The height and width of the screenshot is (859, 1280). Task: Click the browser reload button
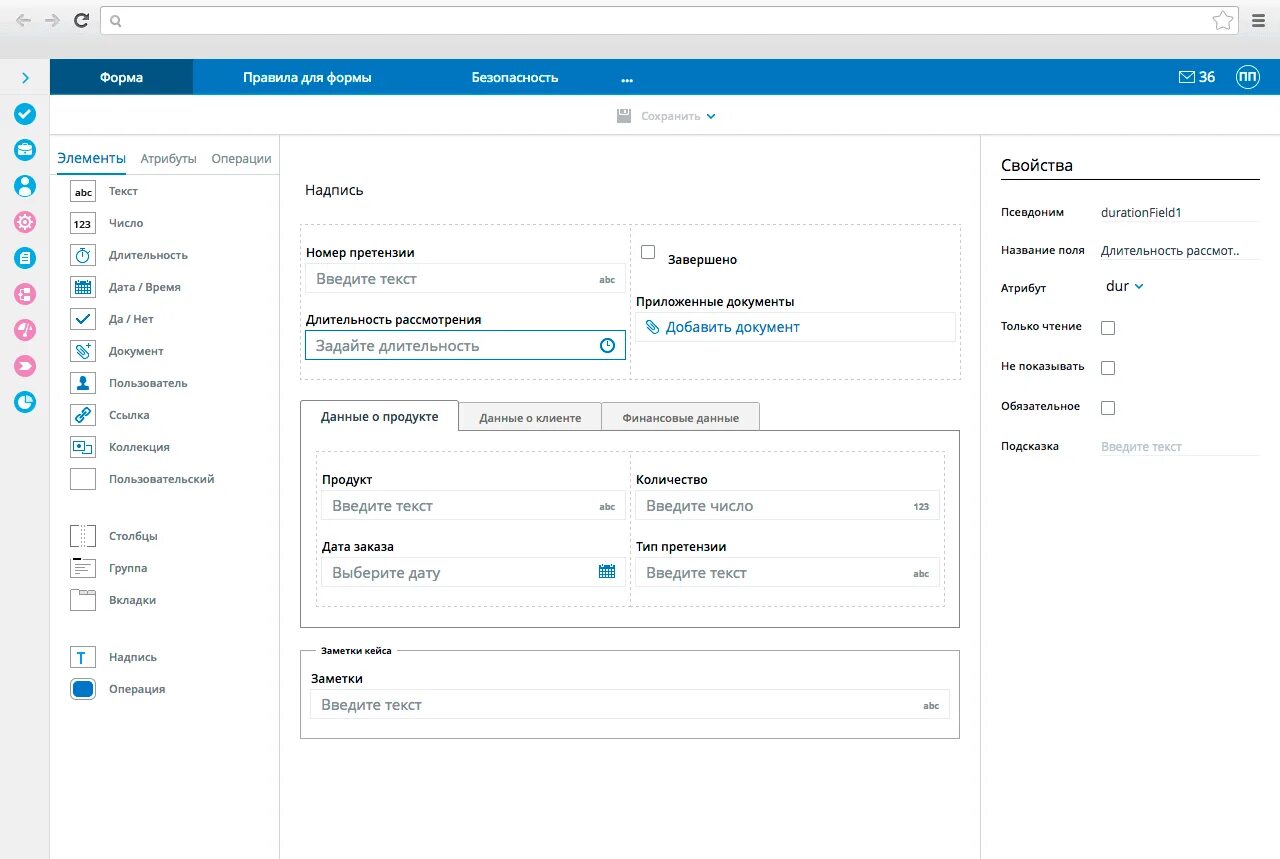pos(82,20)
